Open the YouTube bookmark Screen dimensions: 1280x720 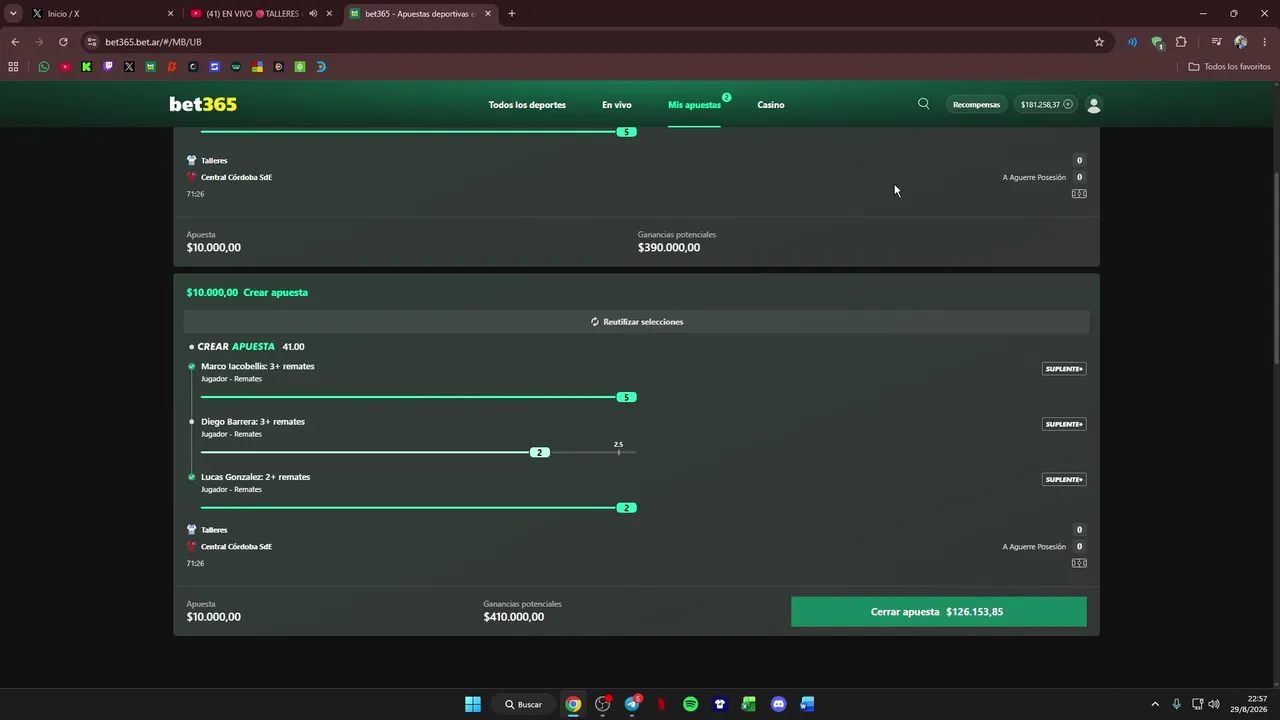[65, 67]
